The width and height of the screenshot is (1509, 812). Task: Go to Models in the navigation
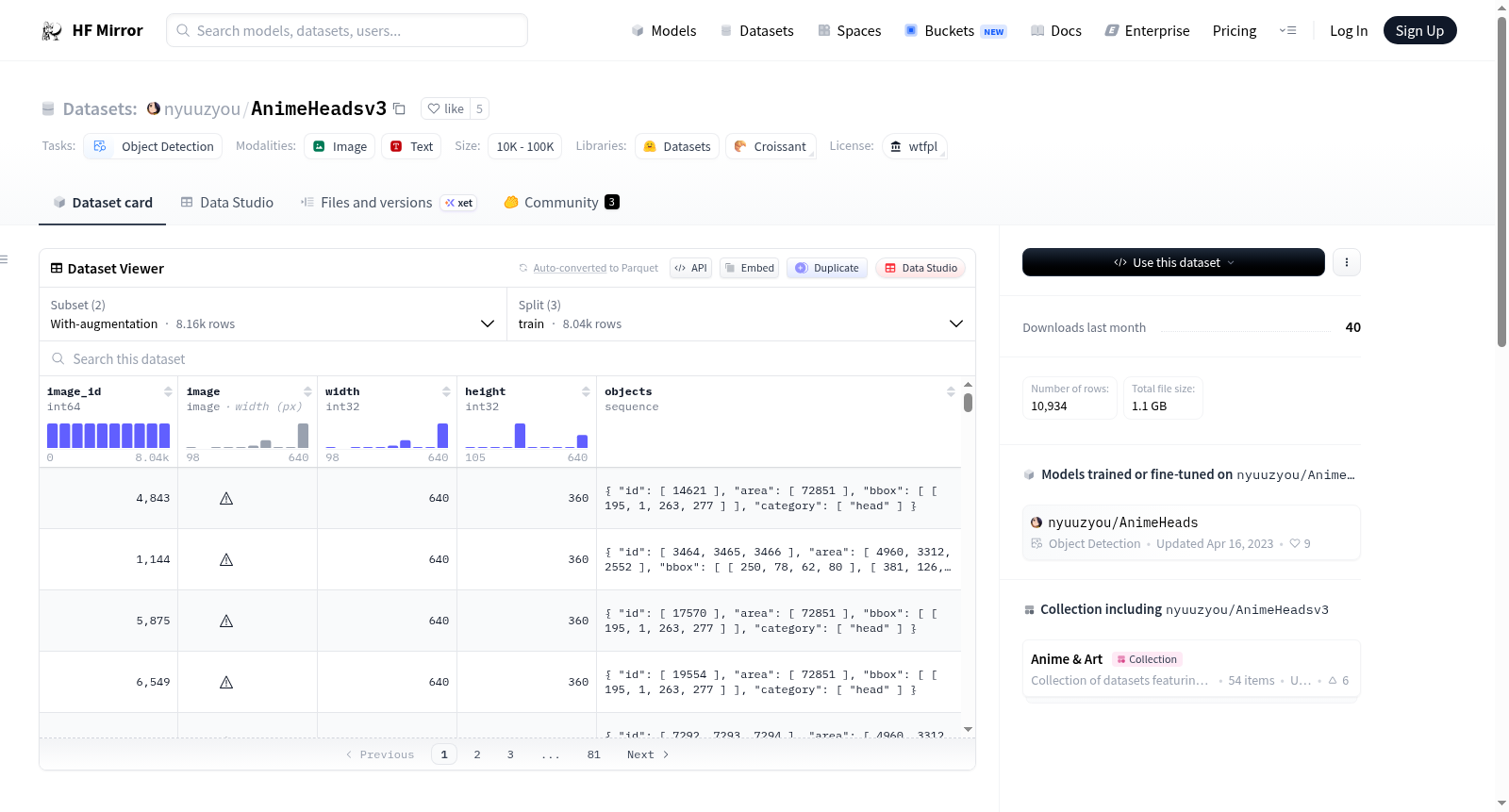click(x=664, y=31)
